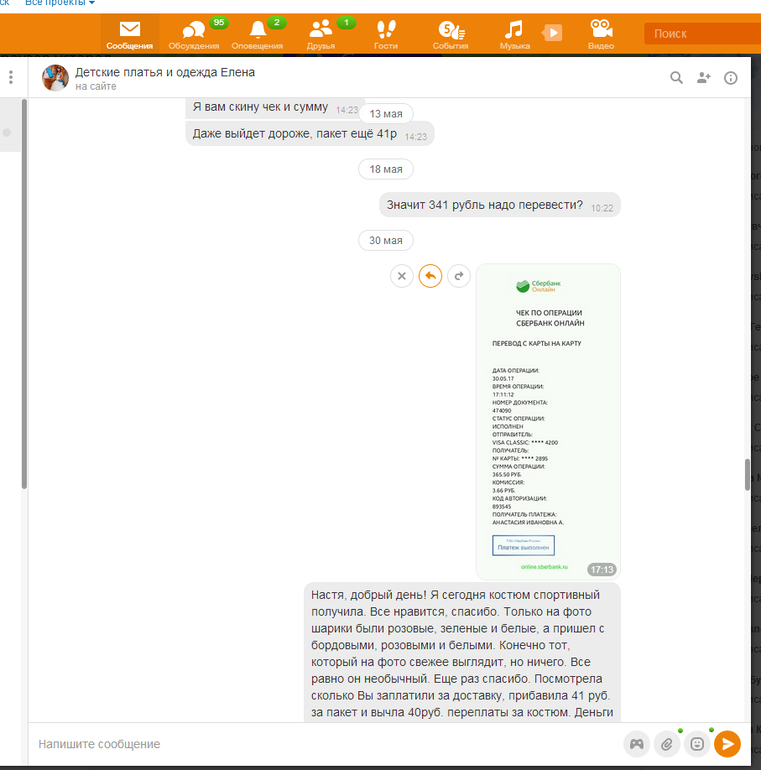Reply to the Sberbank receipt message

430,276
